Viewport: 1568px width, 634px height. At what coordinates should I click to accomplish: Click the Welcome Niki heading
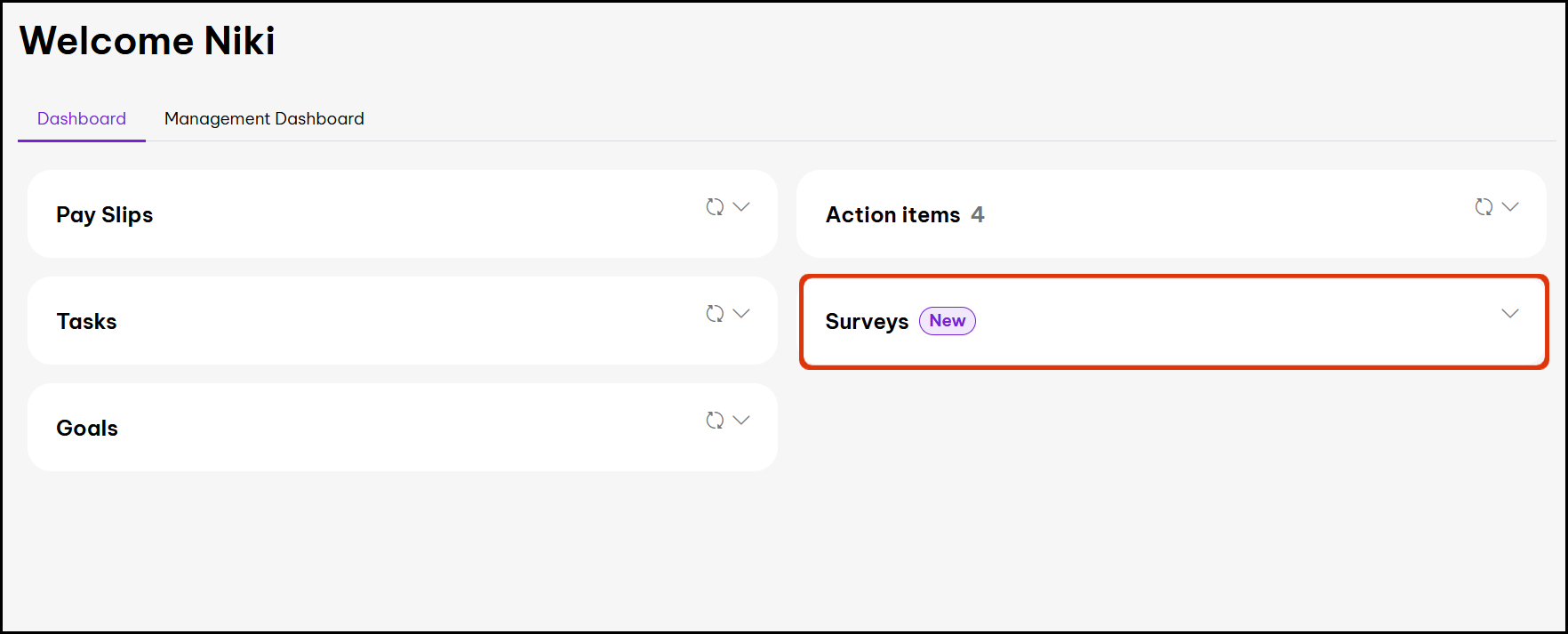(x=148, y=40)
